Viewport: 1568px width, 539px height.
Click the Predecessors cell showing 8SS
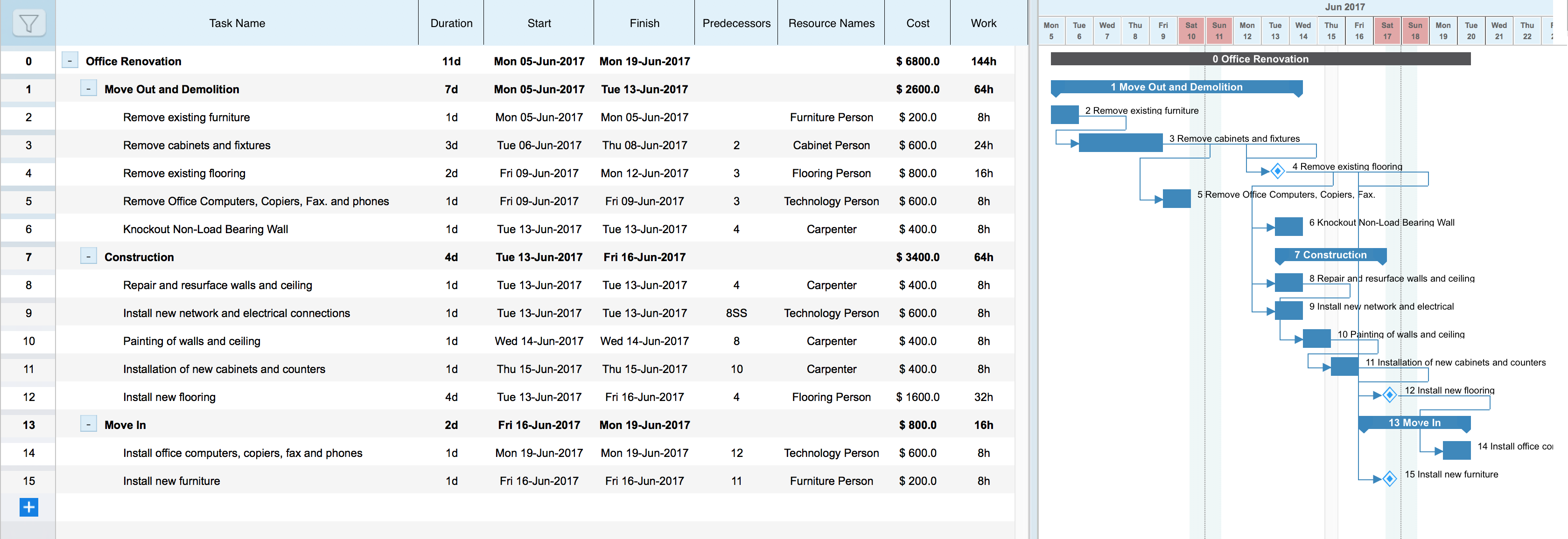tap(736, 313)
